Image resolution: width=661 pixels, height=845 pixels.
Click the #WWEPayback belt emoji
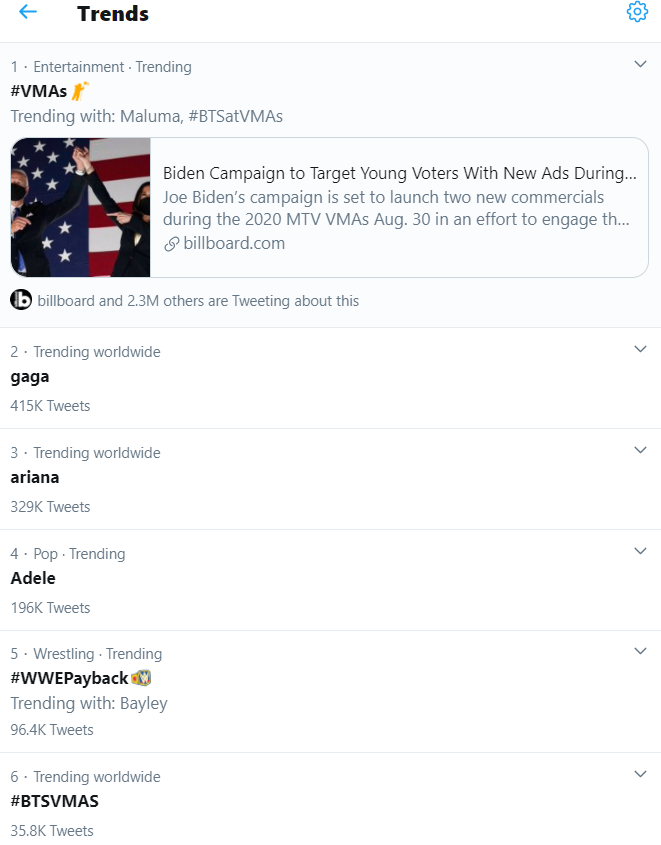click(141, 677)
